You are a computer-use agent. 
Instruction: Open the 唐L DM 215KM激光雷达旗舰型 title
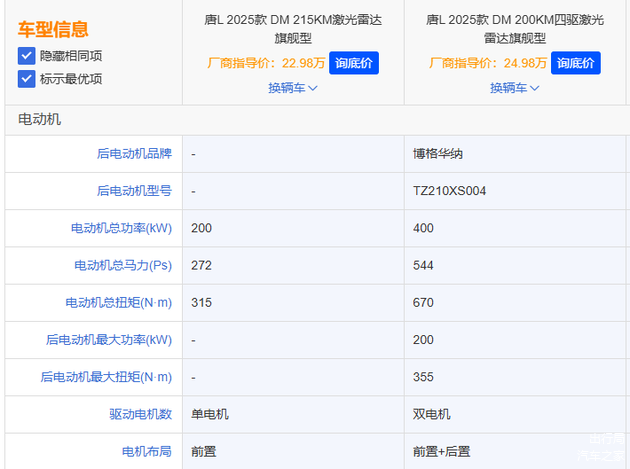pos(292,28)
